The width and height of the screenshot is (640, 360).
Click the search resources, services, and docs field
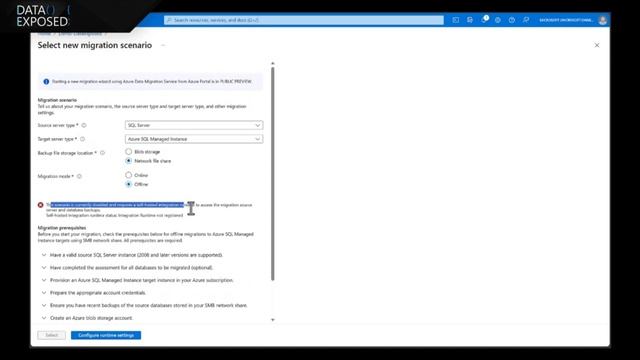point(304,20)
